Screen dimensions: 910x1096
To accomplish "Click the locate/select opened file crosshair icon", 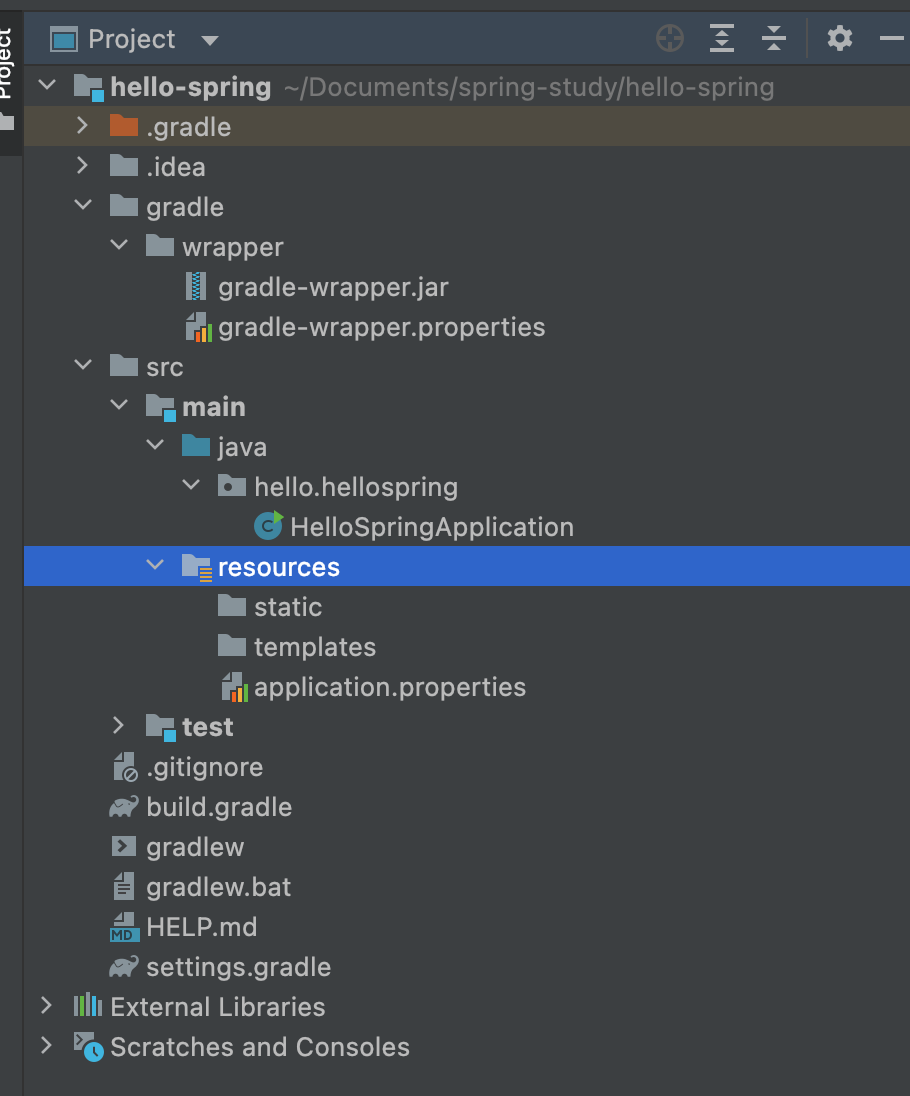I will coord(670,38).
